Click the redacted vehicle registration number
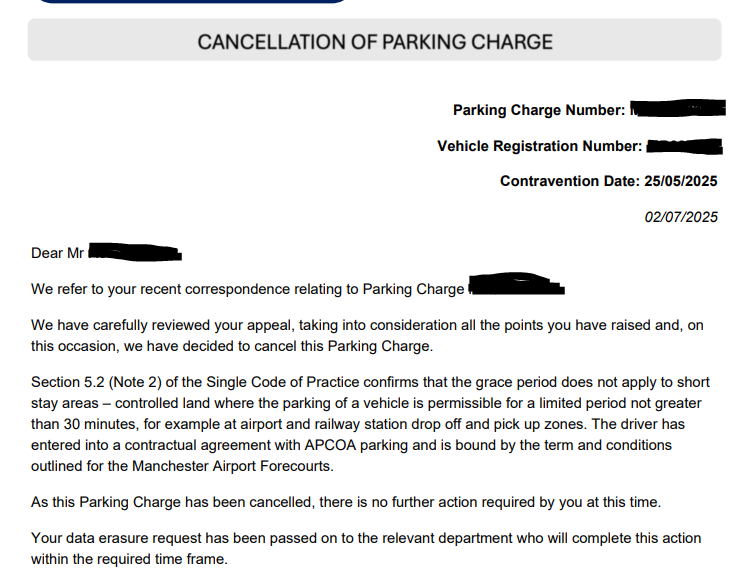Screen dimensions: 733x583 pos(684,146)
